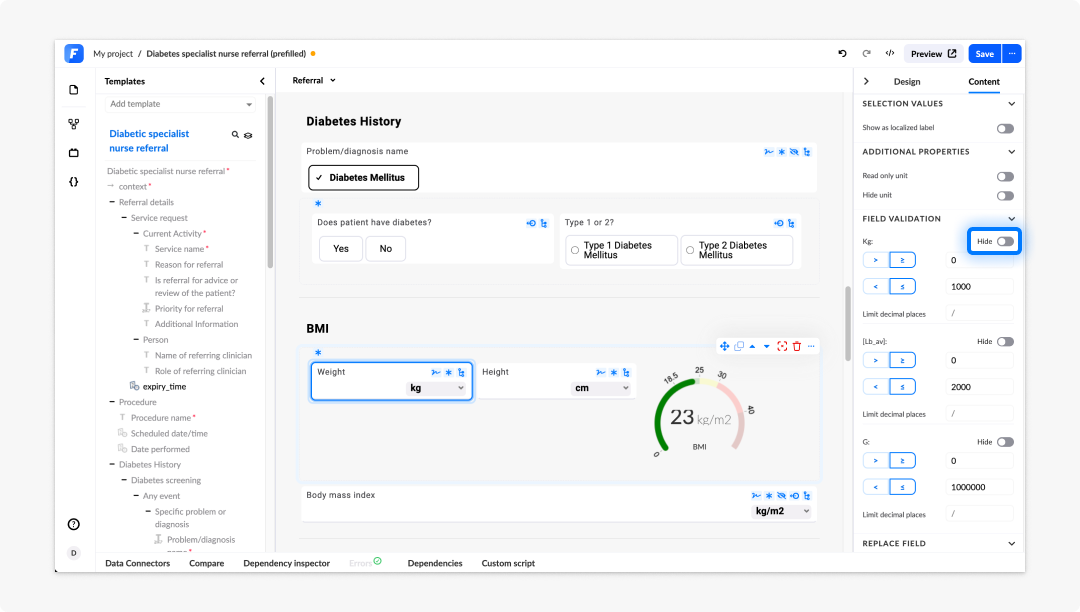Viewport: 1080px width, 612px height.
Task: Select the Type 1 Diabetes Mellitus radio option
Action: 575,251
